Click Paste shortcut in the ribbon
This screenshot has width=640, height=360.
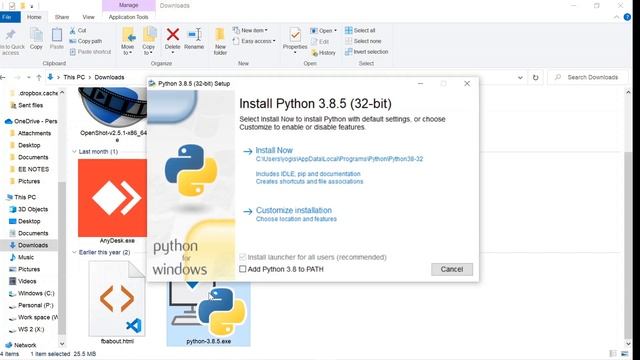(x=90, y=52)
